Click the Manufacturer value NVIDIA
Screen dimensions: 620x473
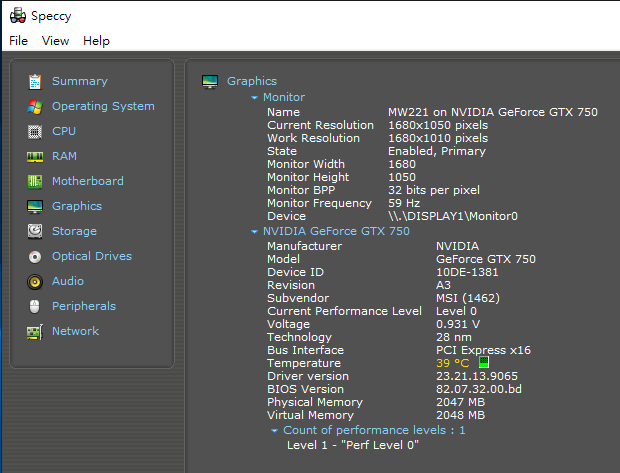[x=457, y=246]
